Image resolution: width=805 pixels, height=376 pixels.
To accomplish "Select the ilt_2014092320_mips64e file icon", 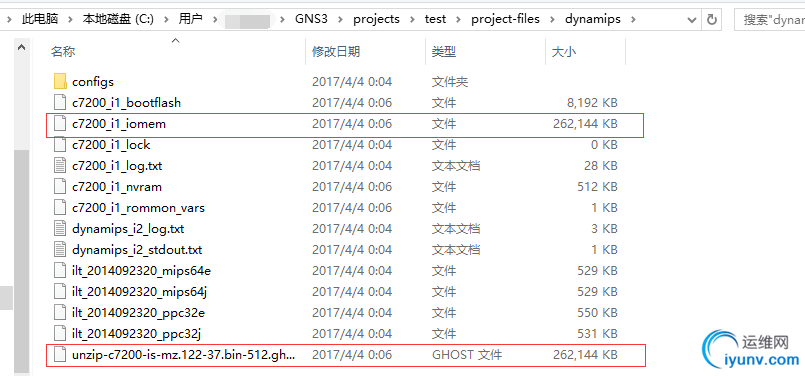I will pos(60,270).
